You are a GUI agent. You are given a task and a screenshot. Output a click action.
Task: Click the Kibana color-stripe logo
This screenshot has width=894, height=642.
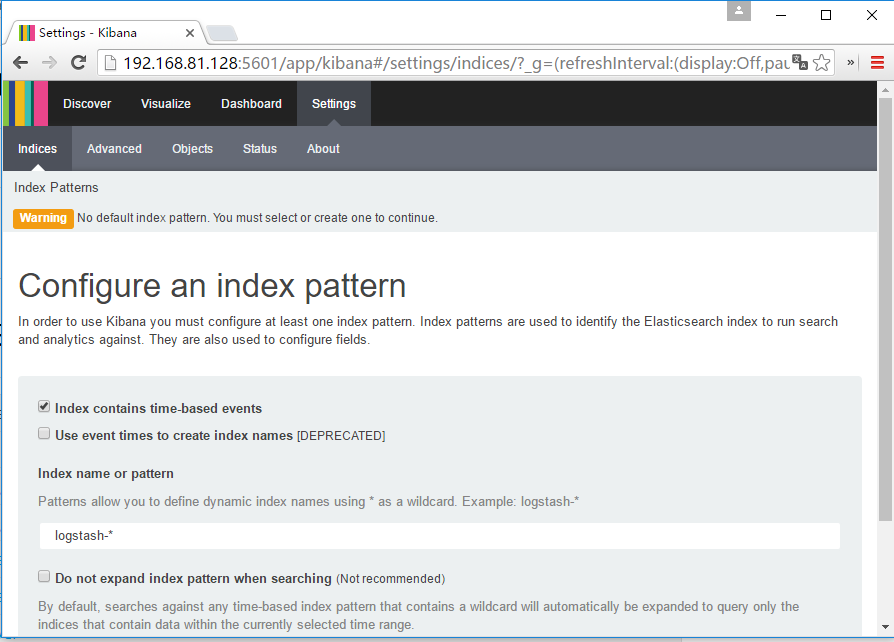[26, 103]
